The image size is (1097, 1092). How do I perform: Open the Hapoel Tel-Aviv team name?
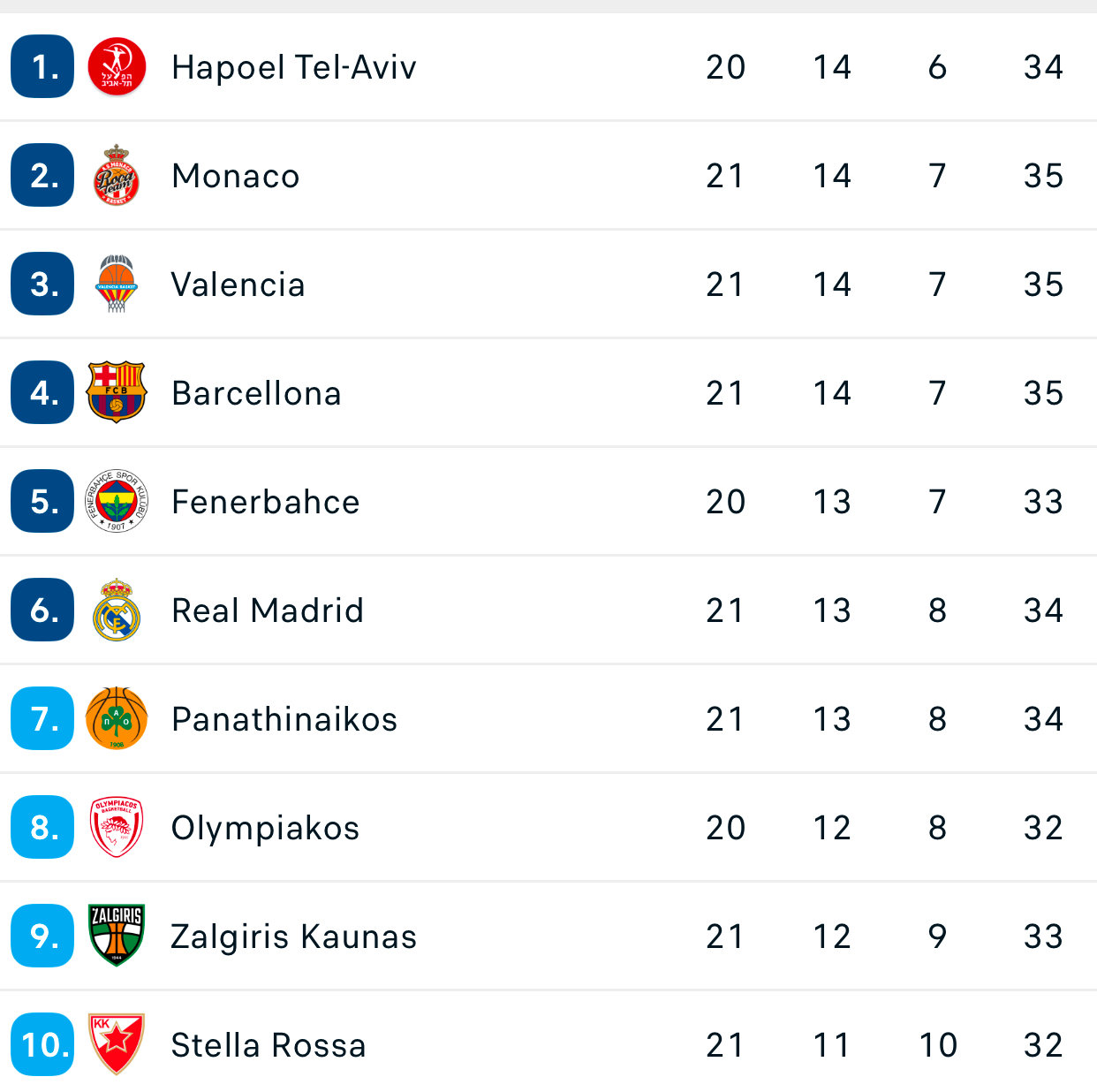[x=294, y=67]
